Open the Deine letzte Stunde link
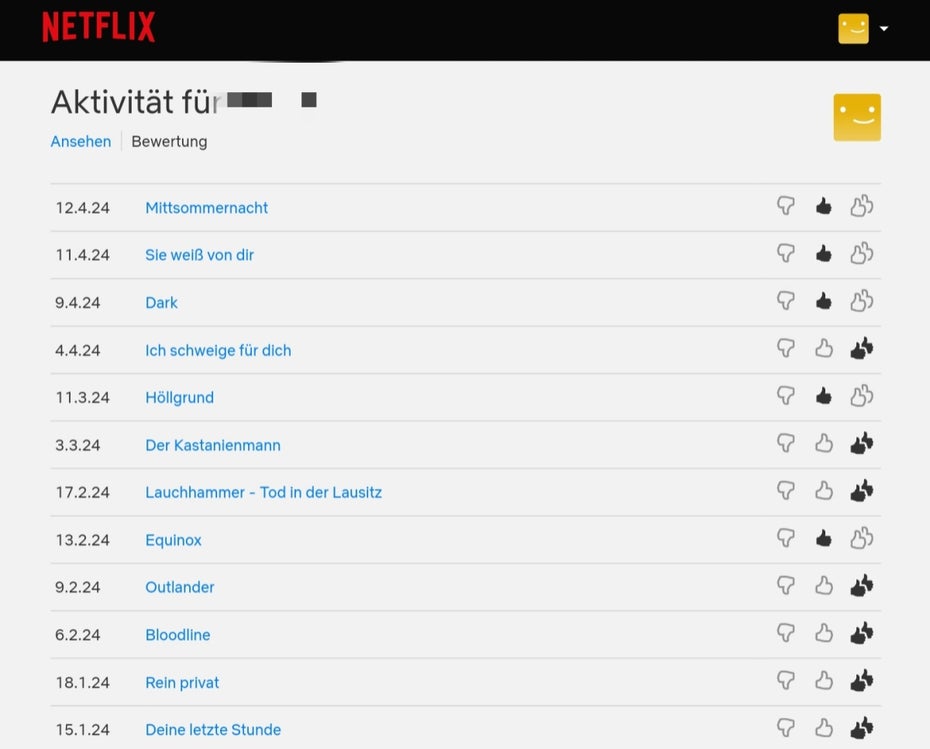This screenshot has width=930, height=749. tap(213, 729)
